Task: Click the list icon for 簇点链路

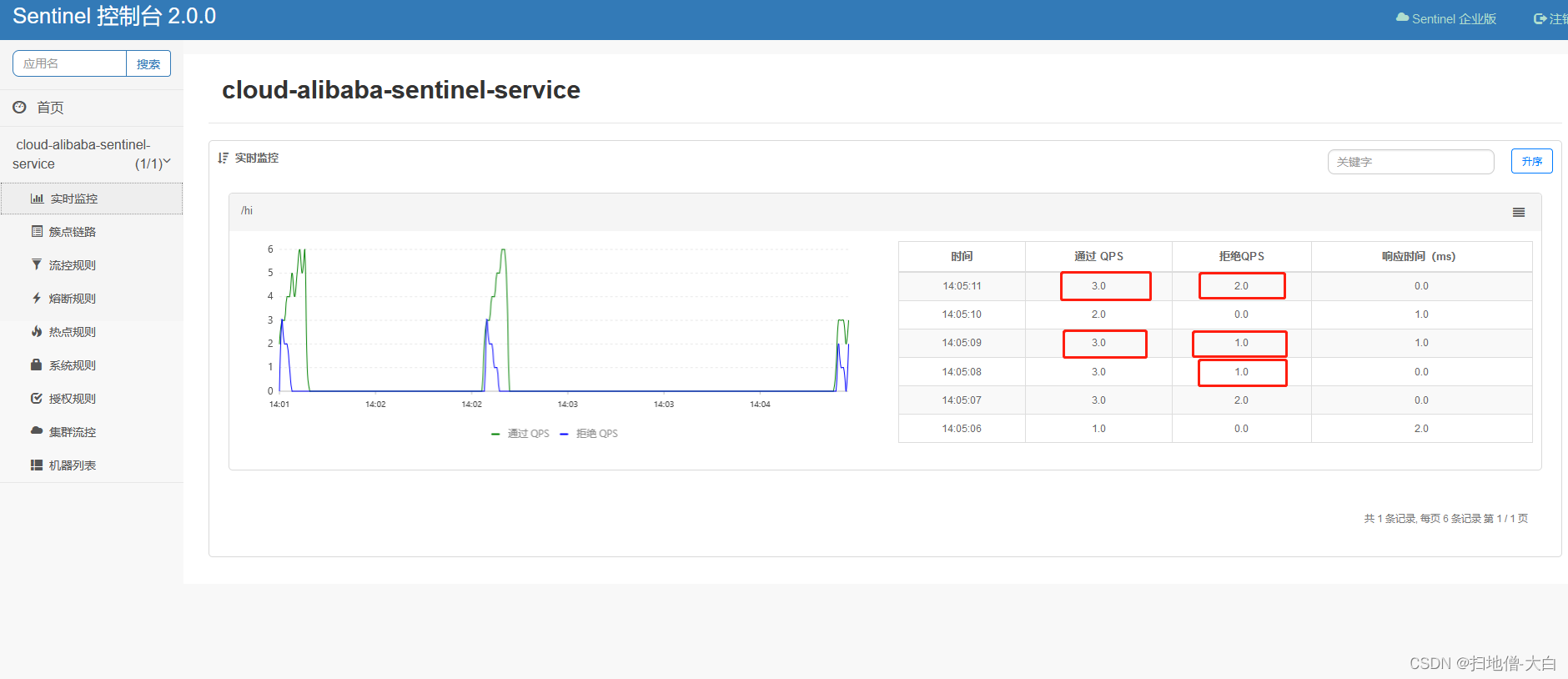Action: 37,231
